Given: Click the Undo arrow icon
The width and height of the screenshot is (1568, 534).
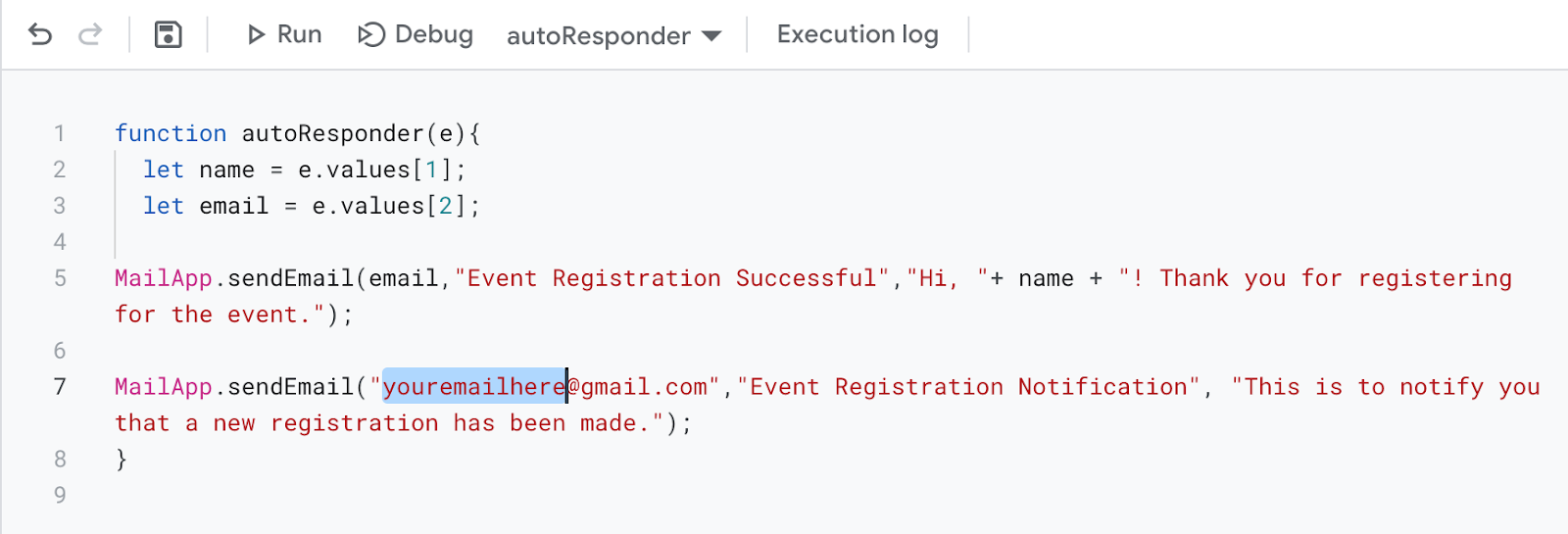Looking at the screenshot, I should pos(40,35).
